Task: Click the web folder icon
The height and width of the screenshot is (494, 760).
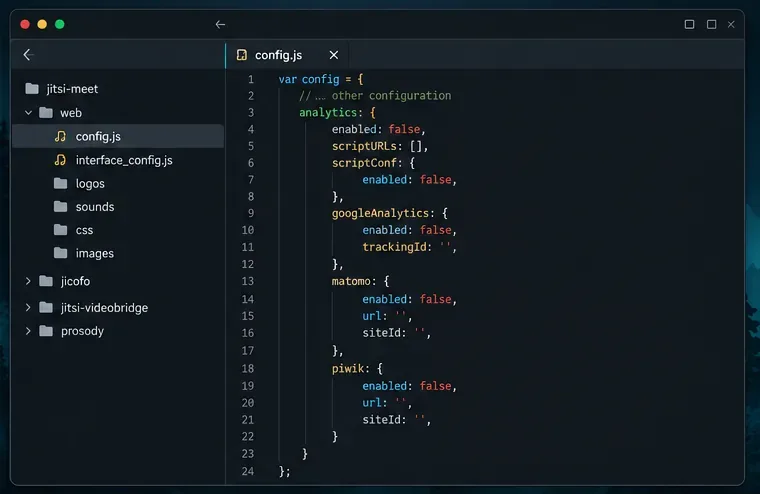Action: coord(46,112)
